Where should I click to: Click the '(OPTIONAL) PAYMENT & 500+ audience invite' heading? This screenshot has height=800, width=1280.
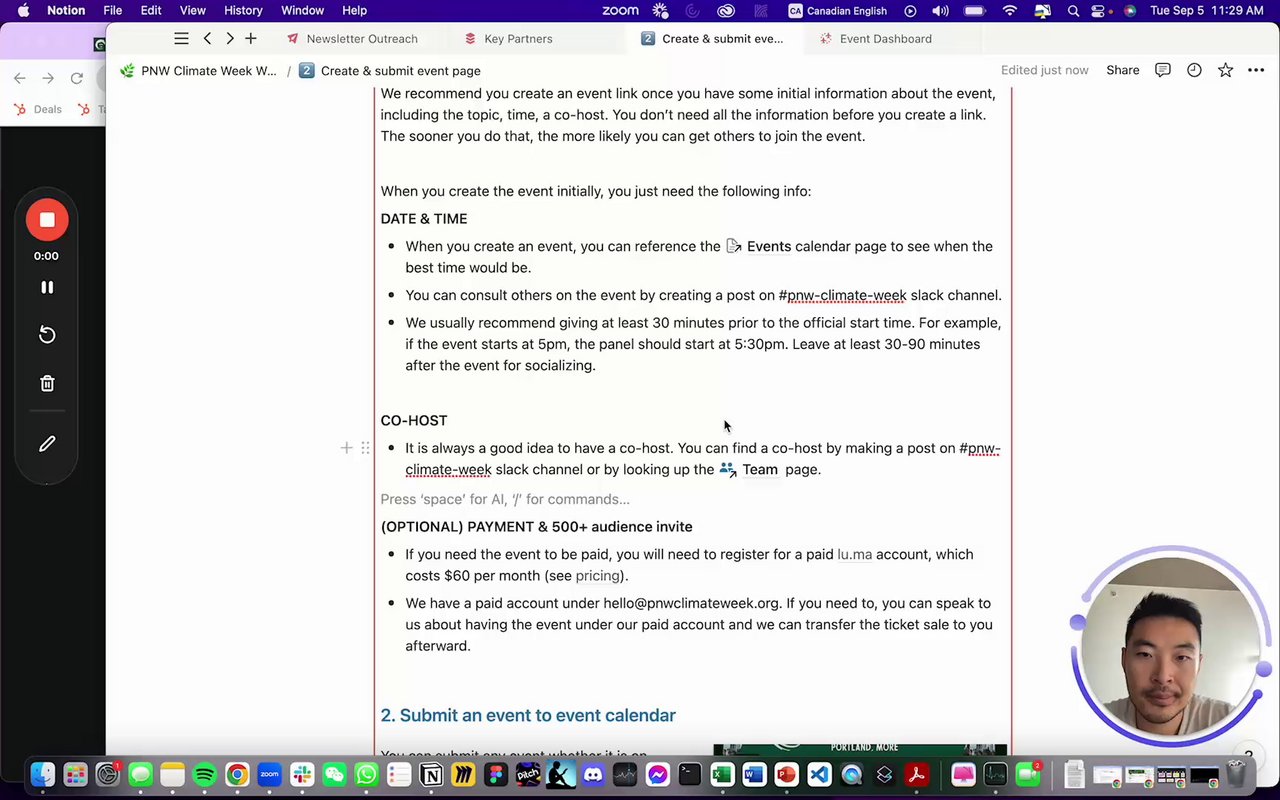(536, 527)
